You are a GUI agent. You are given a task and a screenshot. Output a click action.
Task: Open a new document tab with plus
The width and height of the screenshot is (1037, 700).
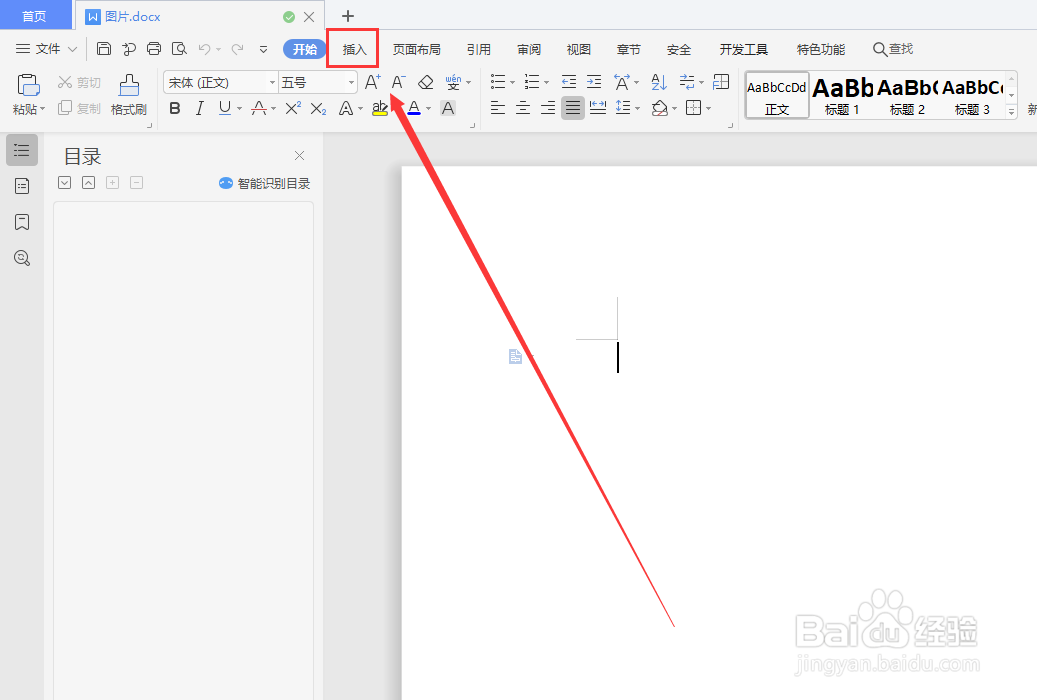(348, 16)
